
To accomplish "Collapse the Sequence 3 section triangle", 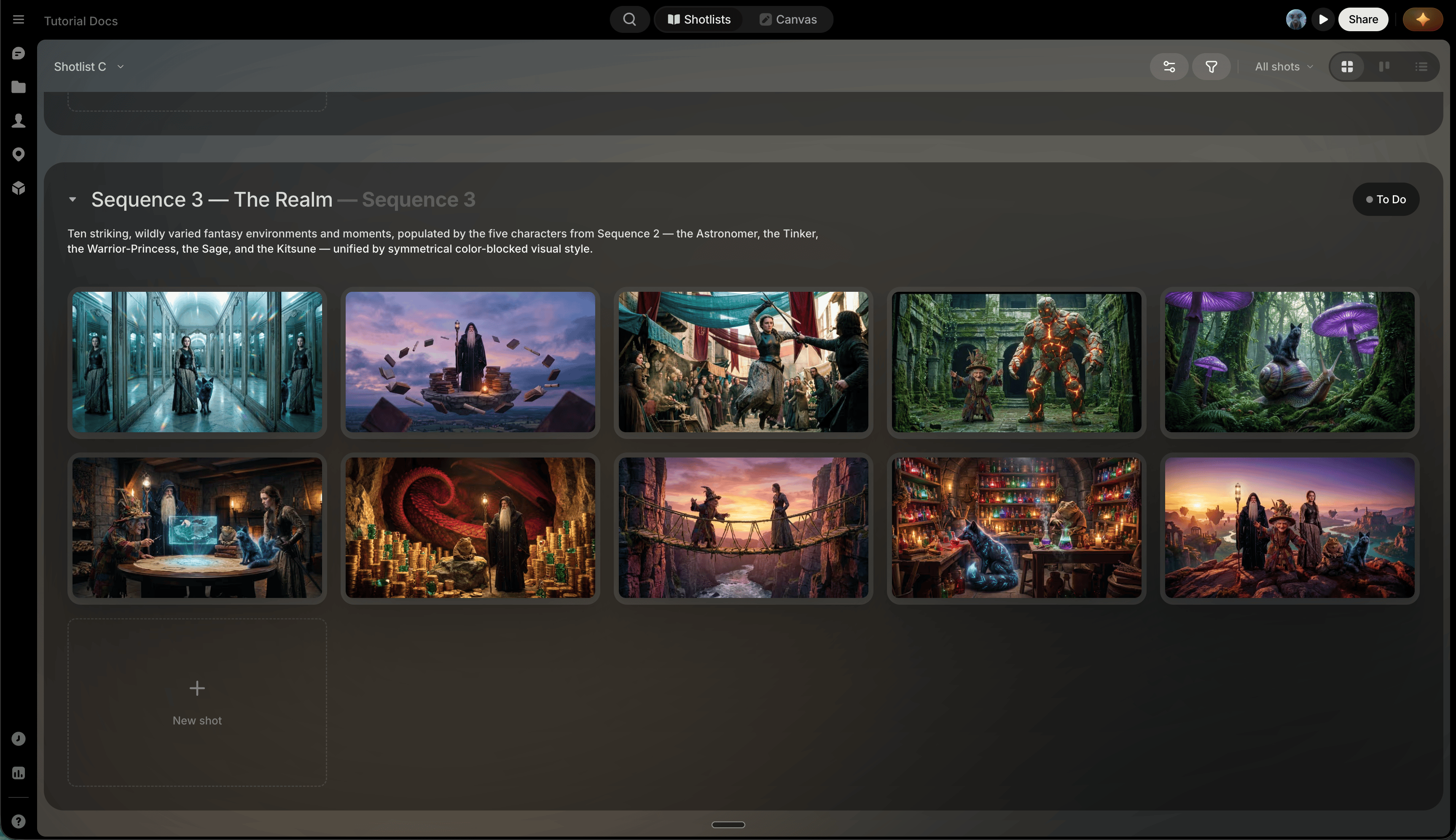I will [x=72, y=199].
